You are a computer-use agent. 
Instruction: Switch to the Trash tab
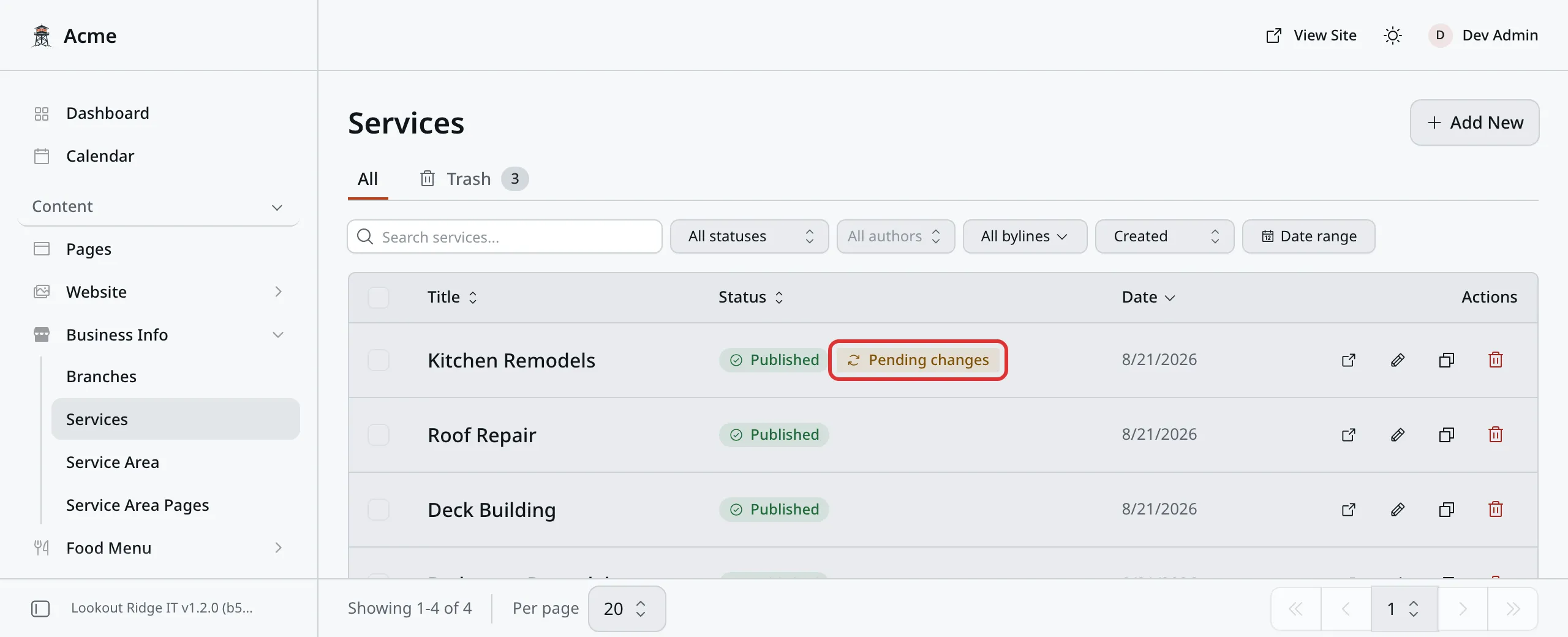click(473, 179)
